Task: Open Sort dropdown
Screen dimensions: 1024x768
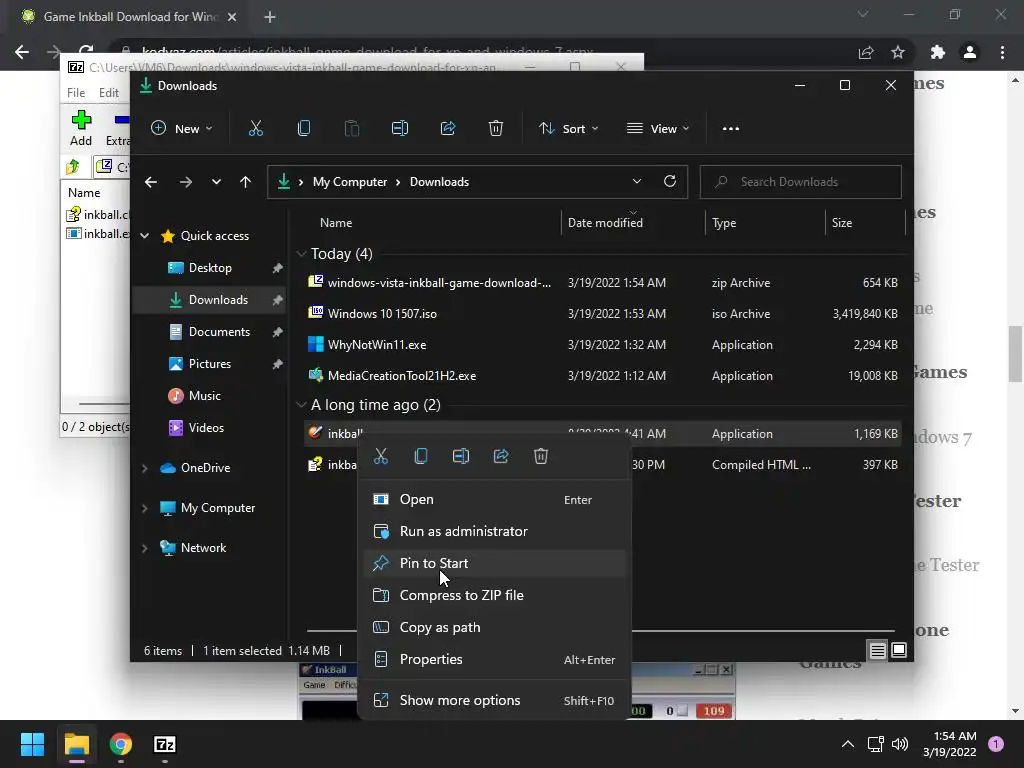Action: click(568, 129)
